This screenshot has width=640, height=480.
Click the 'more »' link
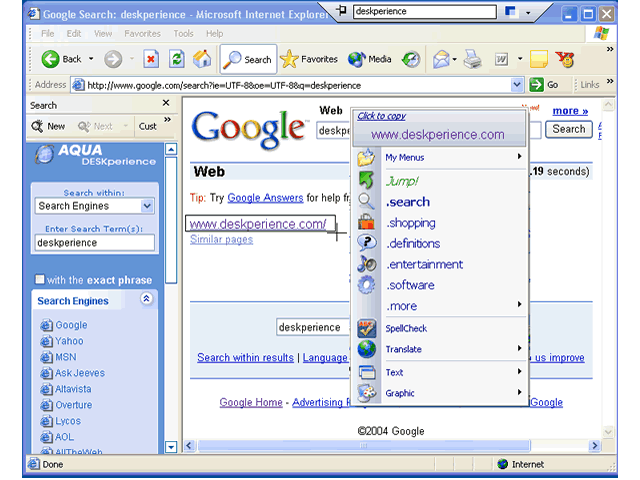point(570,111)
